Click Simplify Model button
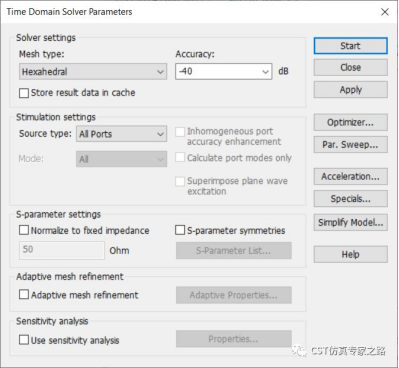Screen dimensions: 399x368 [x=350, y=222]
